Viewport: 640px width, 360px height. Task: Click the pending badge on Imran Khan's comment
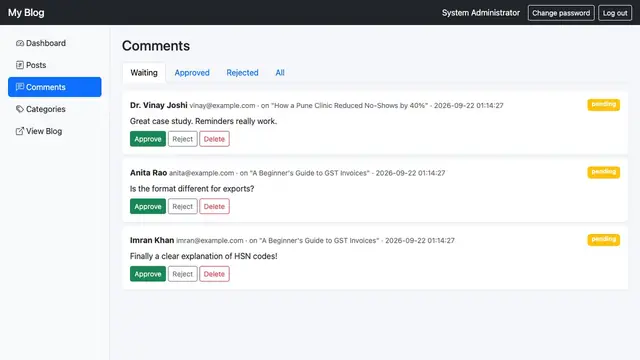click(603, 240)
